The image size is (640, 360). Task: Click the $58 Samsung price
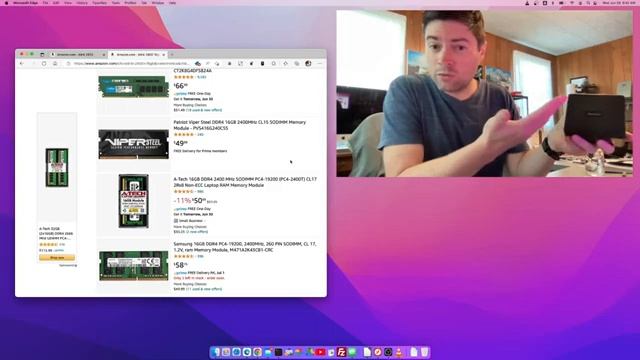click(181, 265)
